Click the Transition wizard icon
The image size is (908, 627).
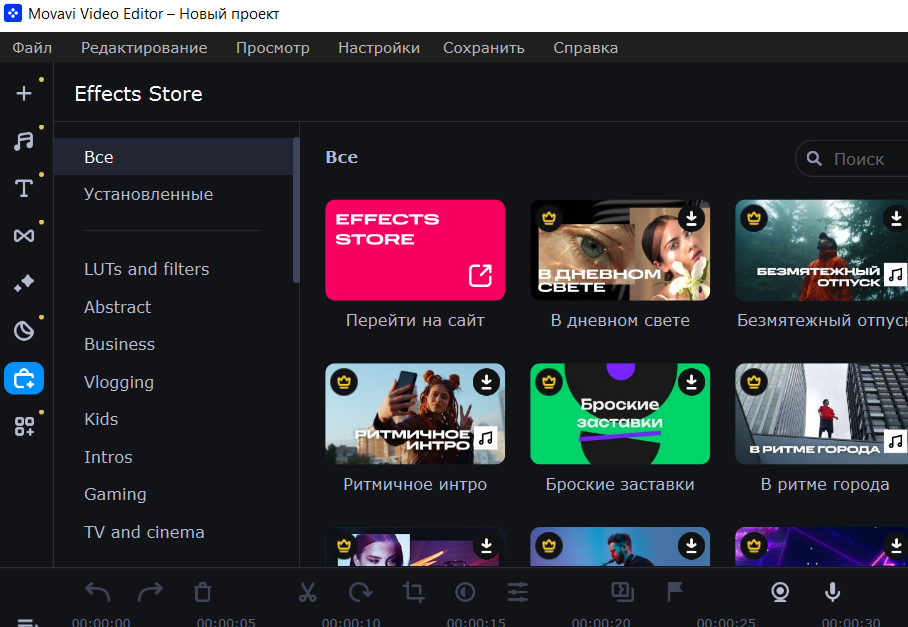pos(623,592)
